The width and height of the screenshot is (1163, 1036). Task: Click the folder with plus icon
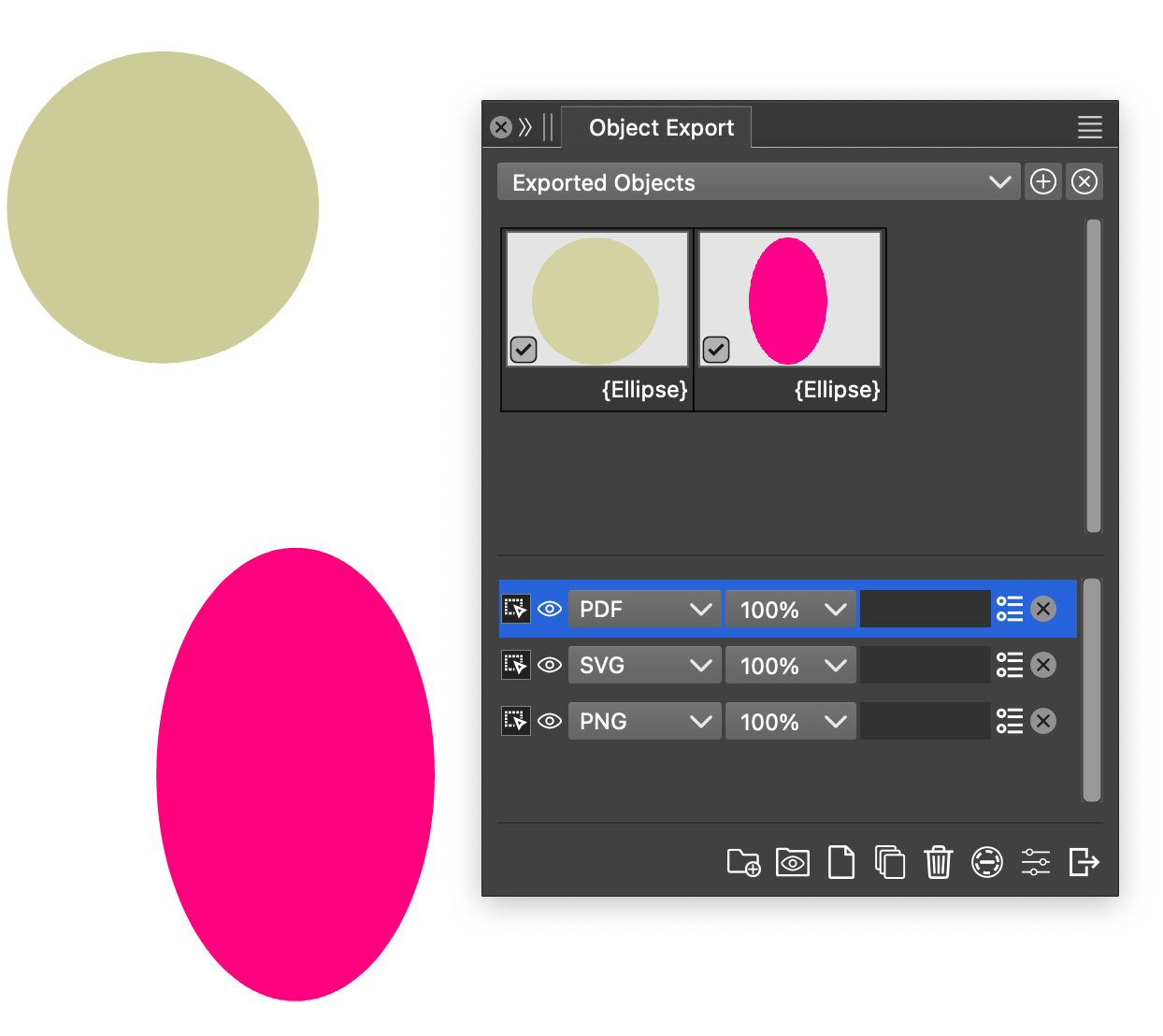743,862
